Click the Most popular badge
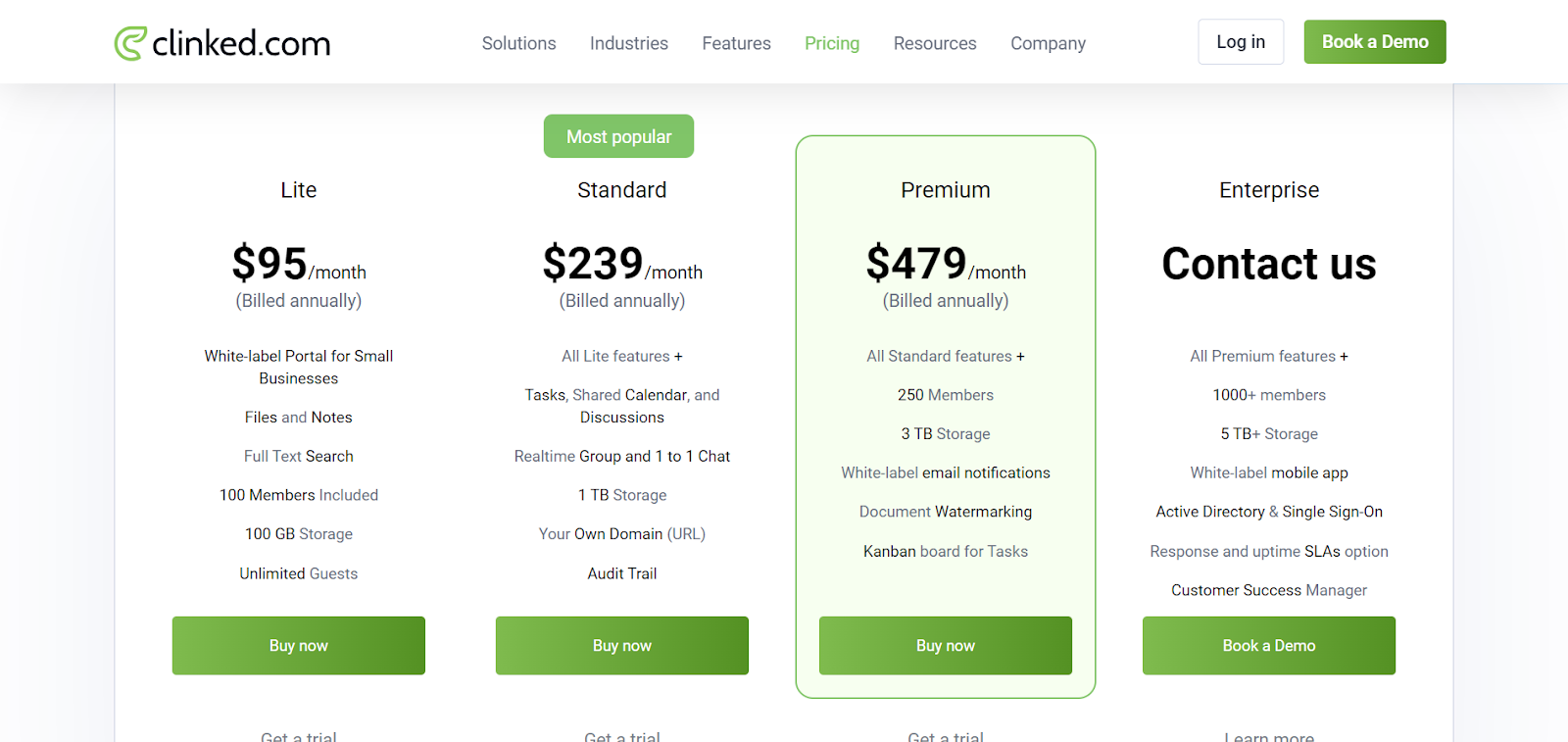This screenshot has width=1568, height=742. coord(618,136)
